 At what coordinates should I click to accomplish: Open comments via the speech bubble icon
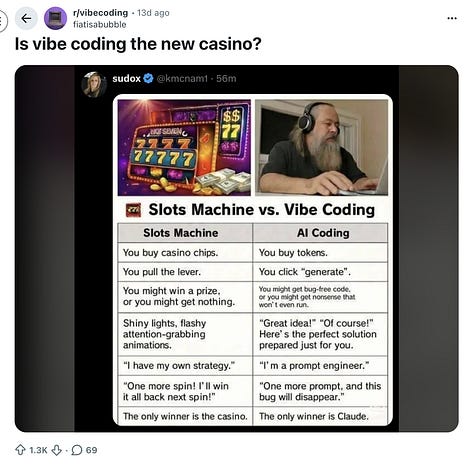click(77, 450)
